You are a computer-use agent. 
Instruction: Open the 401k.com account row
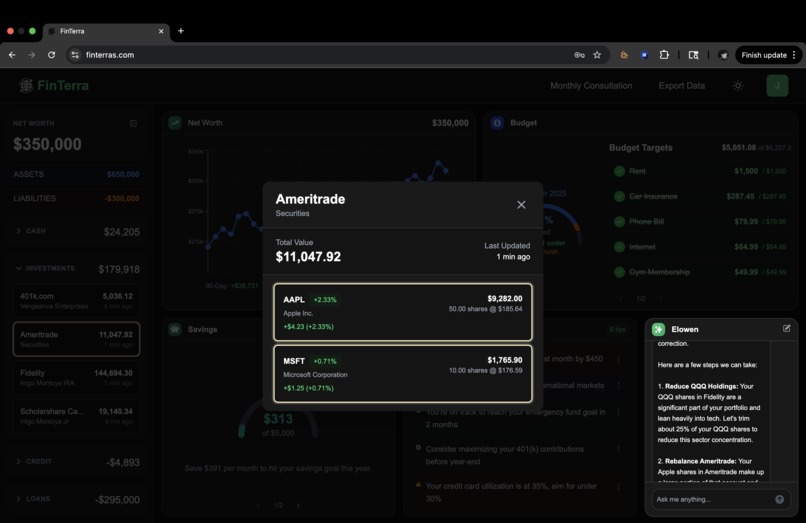click(x=76, y=301)
